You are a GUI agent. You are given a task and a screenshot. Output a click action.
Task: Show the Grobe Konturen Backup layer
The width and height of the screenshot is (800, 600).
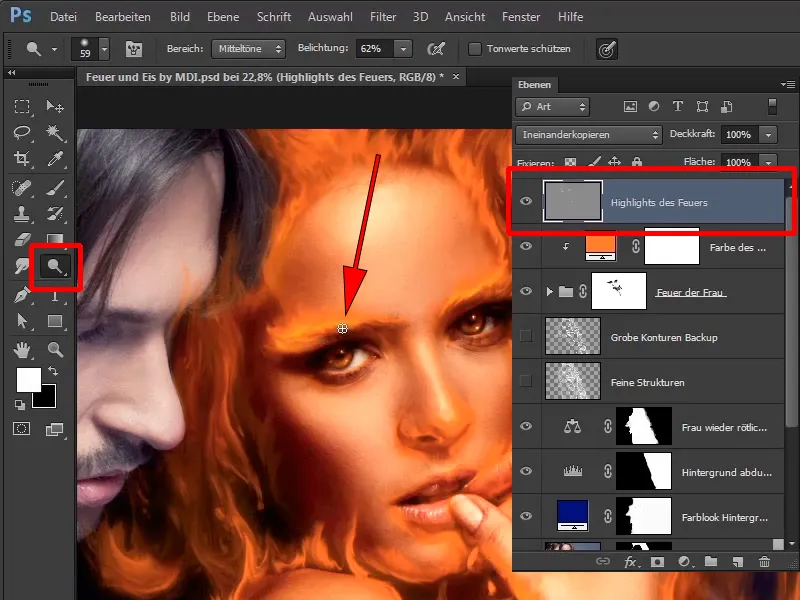pos(526,338)
